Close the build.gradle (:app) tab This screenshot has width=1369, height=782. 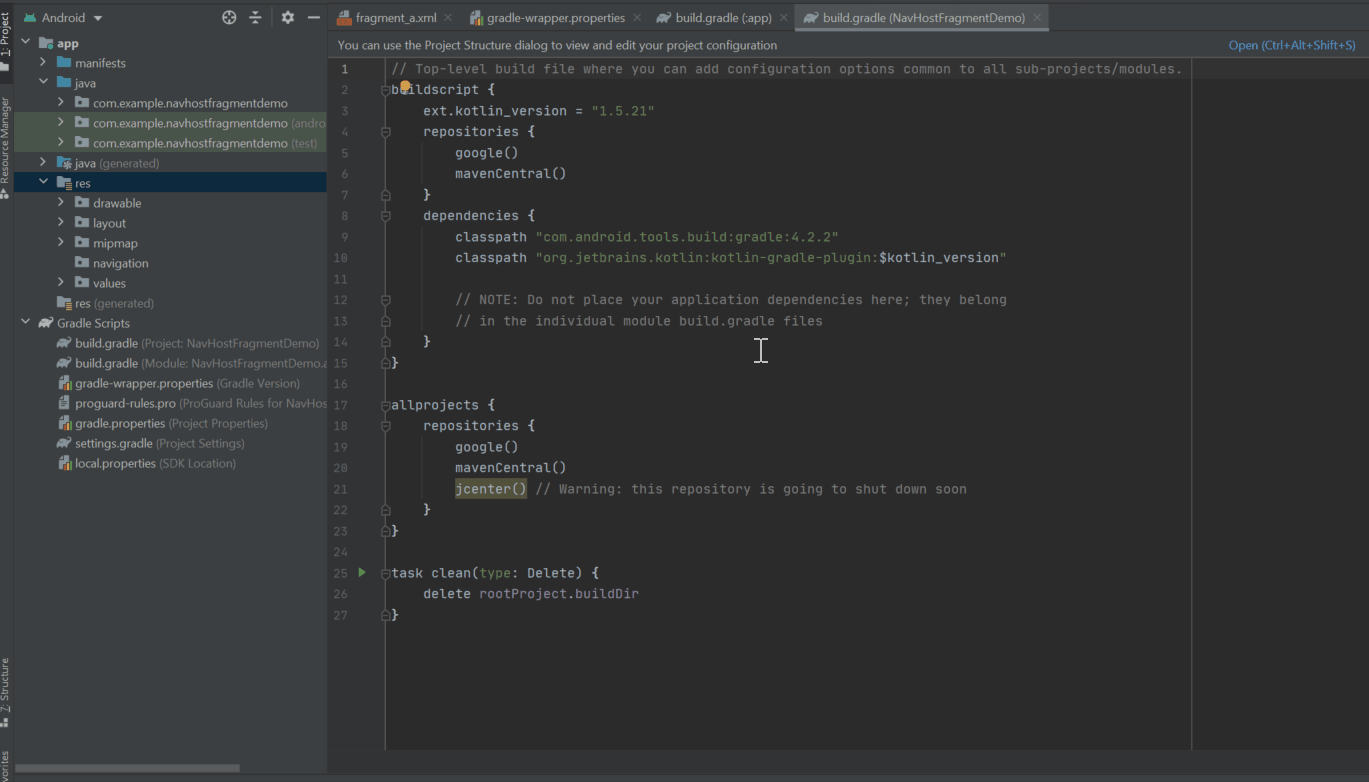782,18
